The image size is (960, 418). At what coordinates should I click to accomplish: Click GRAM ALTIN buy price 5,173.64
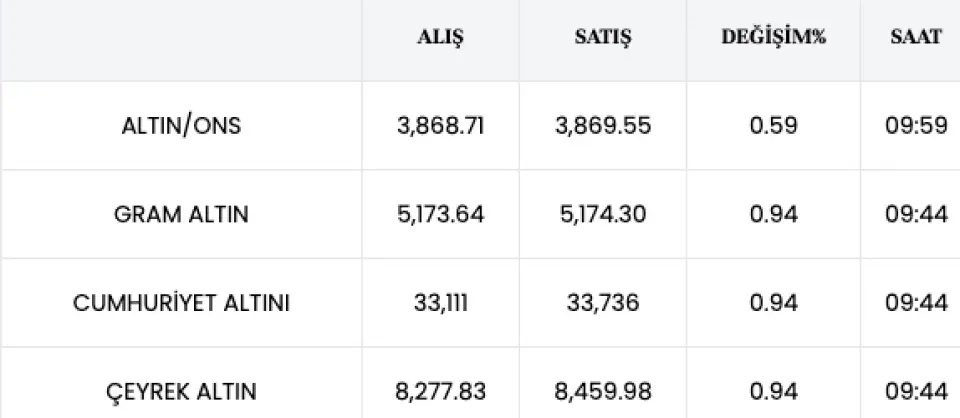[x=440, y=215]
